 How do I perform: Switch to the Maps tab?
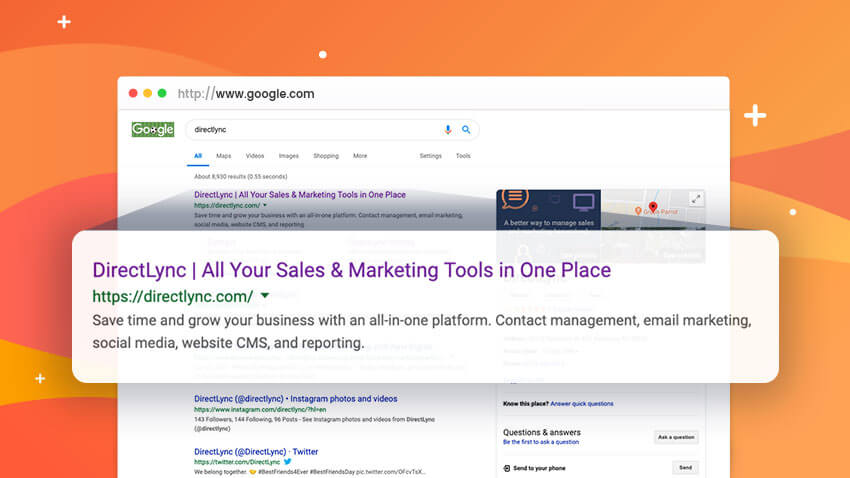tap(224, 156)
